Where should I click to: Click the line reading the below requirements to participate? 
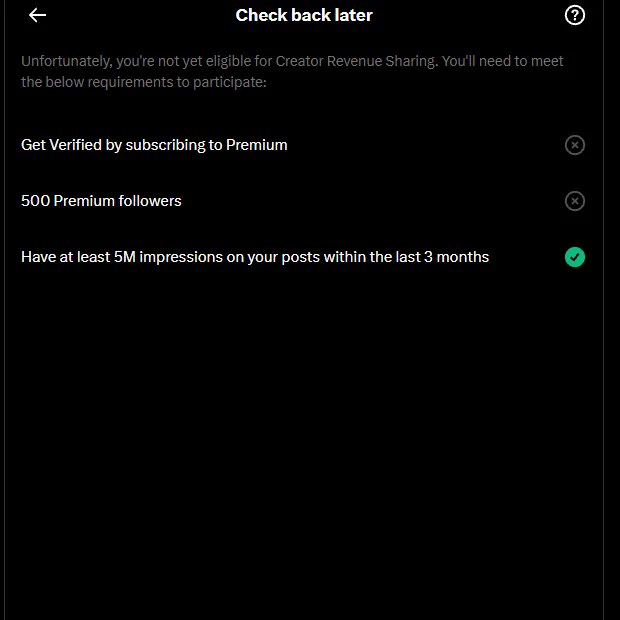point(144,82)
